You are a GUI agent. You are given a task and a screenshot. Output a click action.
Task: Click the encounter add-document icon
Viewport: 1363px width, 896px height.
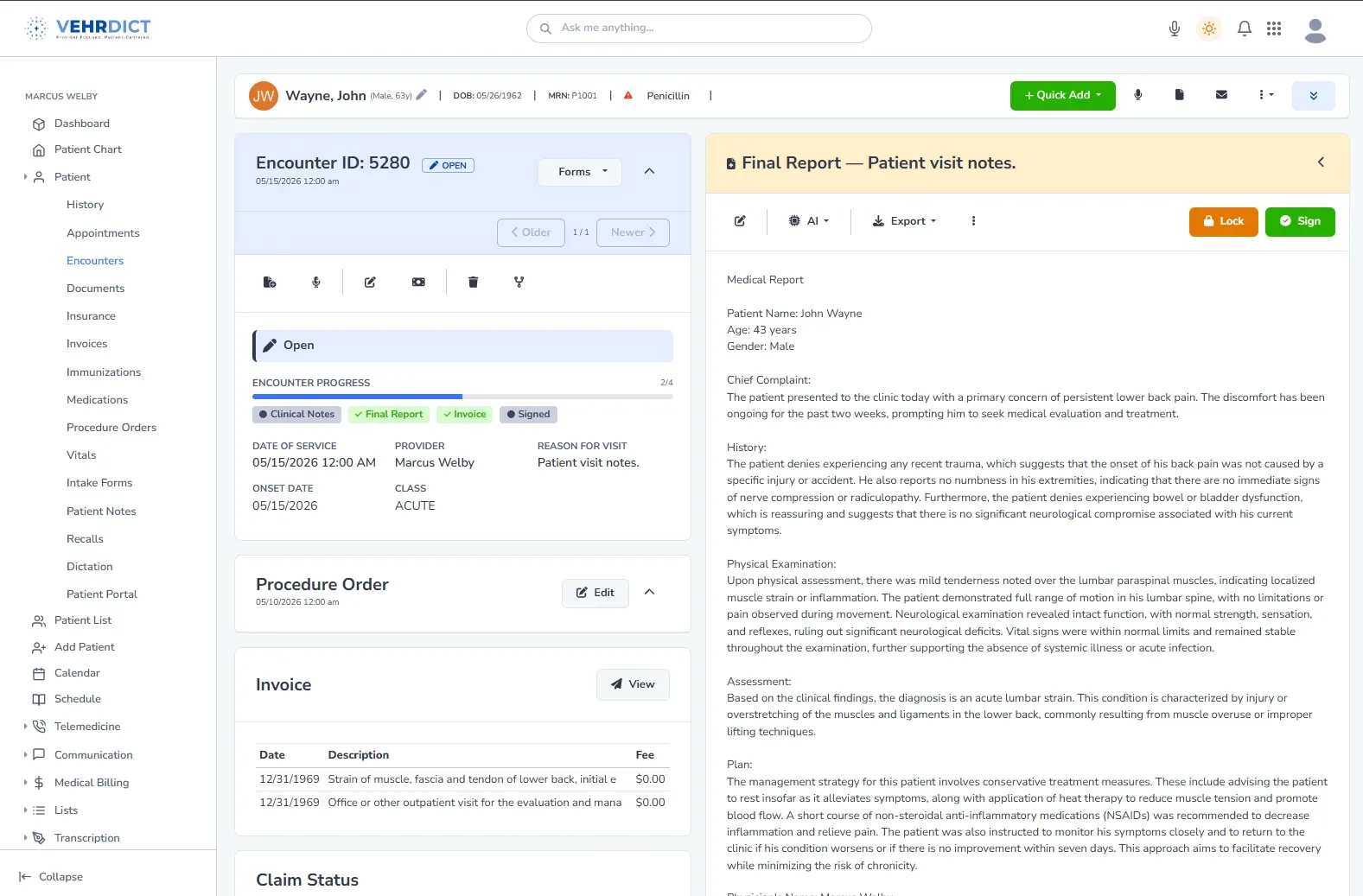click(270, 282)
